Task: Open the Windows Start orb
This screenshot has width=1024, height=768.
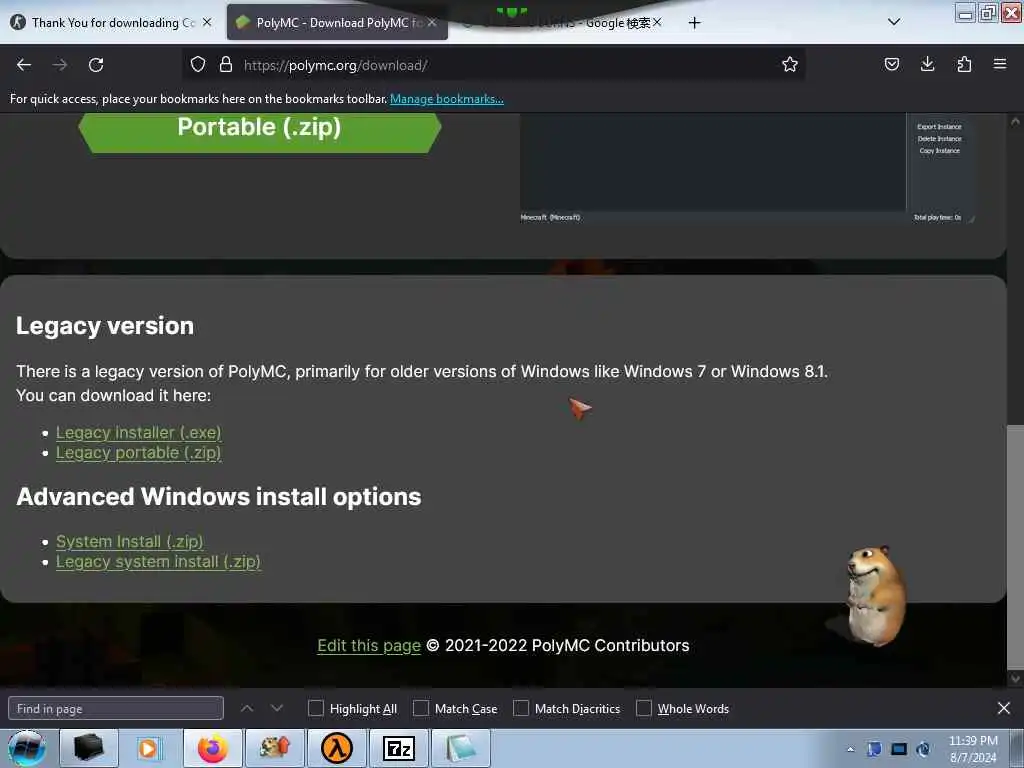Action: [27, 748]
